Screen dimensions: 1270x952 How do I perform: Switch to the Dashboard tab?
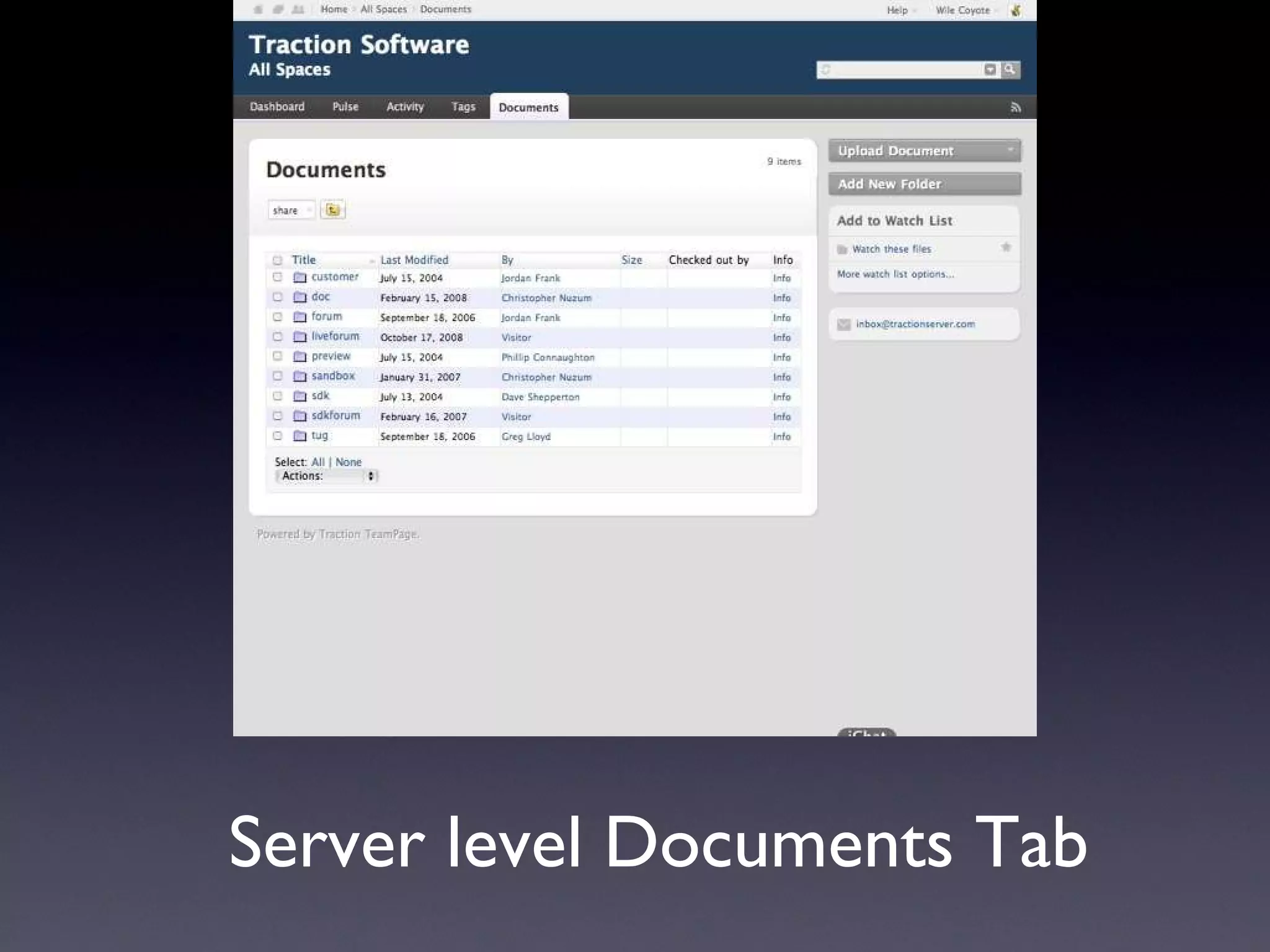click(x=277, y=107)
